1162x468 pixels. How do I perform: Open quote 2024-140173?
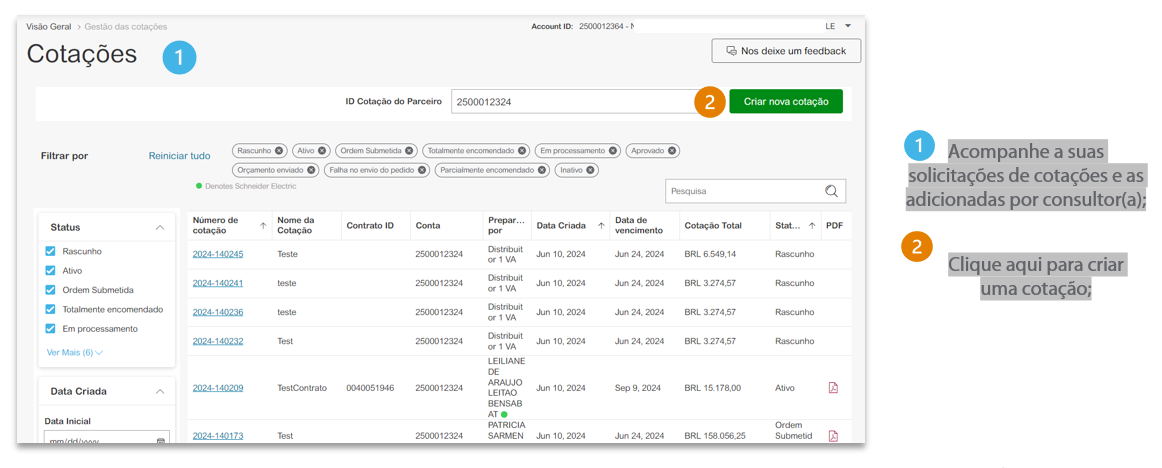tap(218, 436)
